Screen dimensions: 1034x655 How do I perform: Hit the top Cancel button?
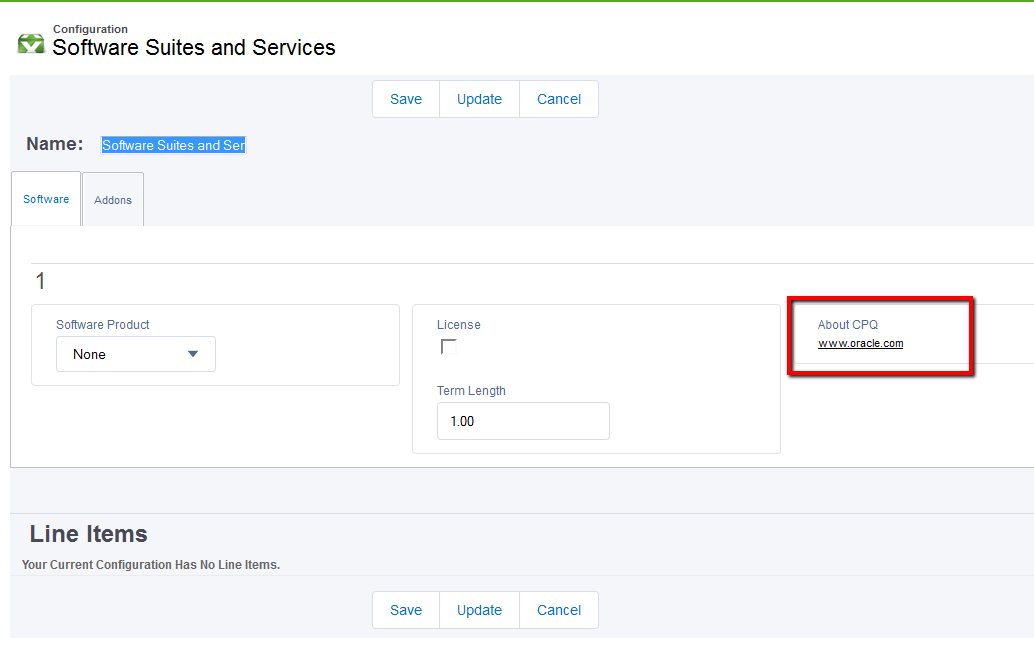pos(559,99)
